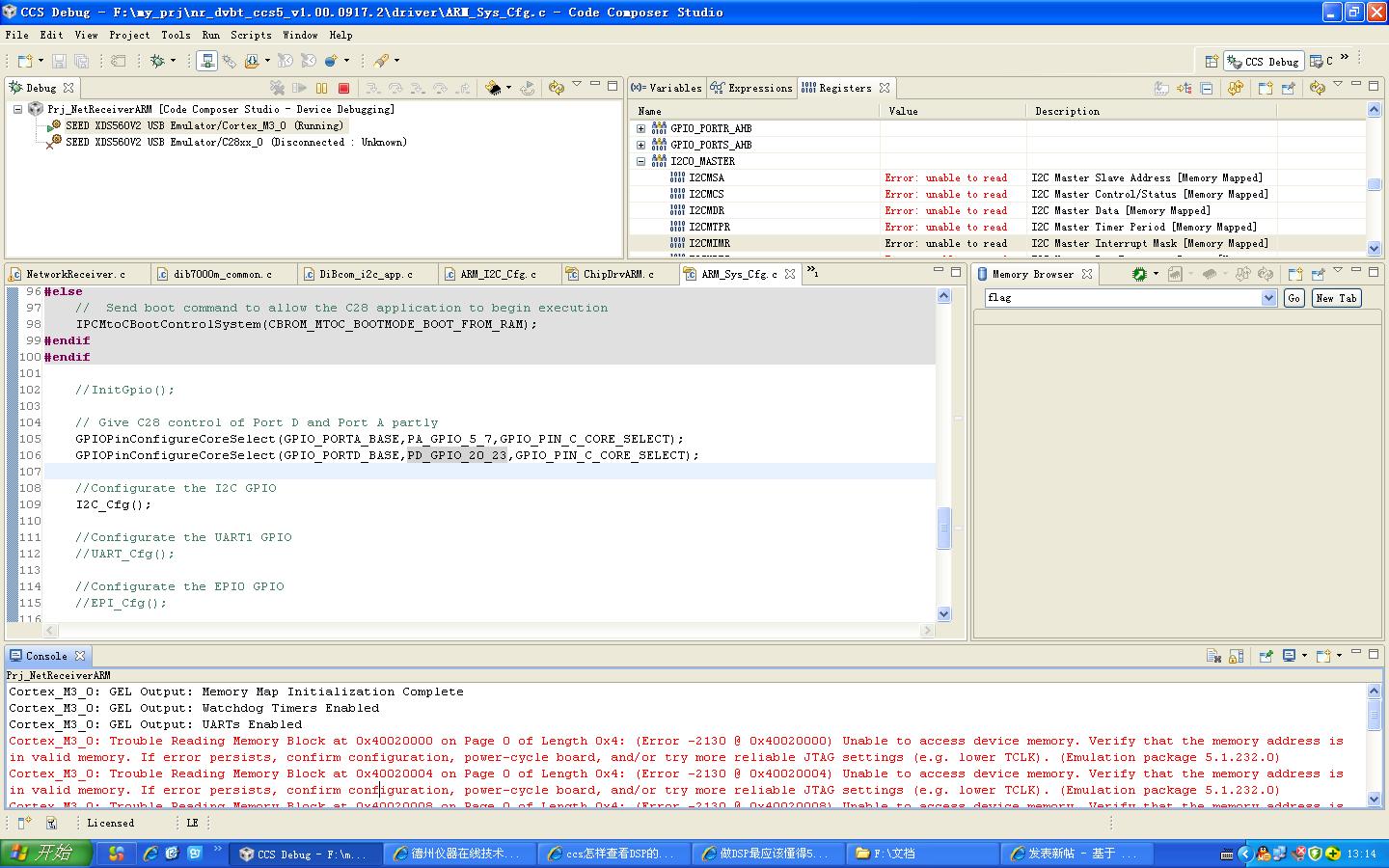Click the Clear Console icon
Screen dimensions: 1389x868
(1214, 656)
